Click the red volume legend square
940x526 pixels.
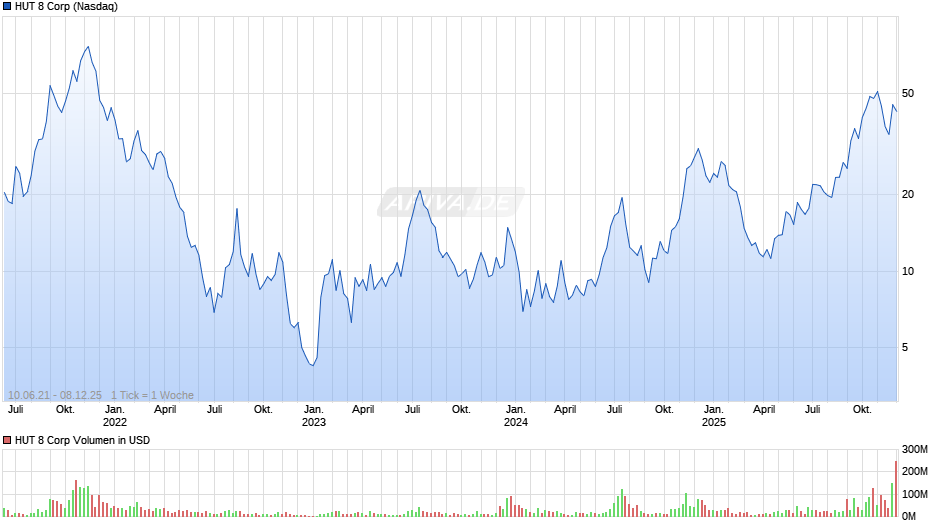click(7, 440)
